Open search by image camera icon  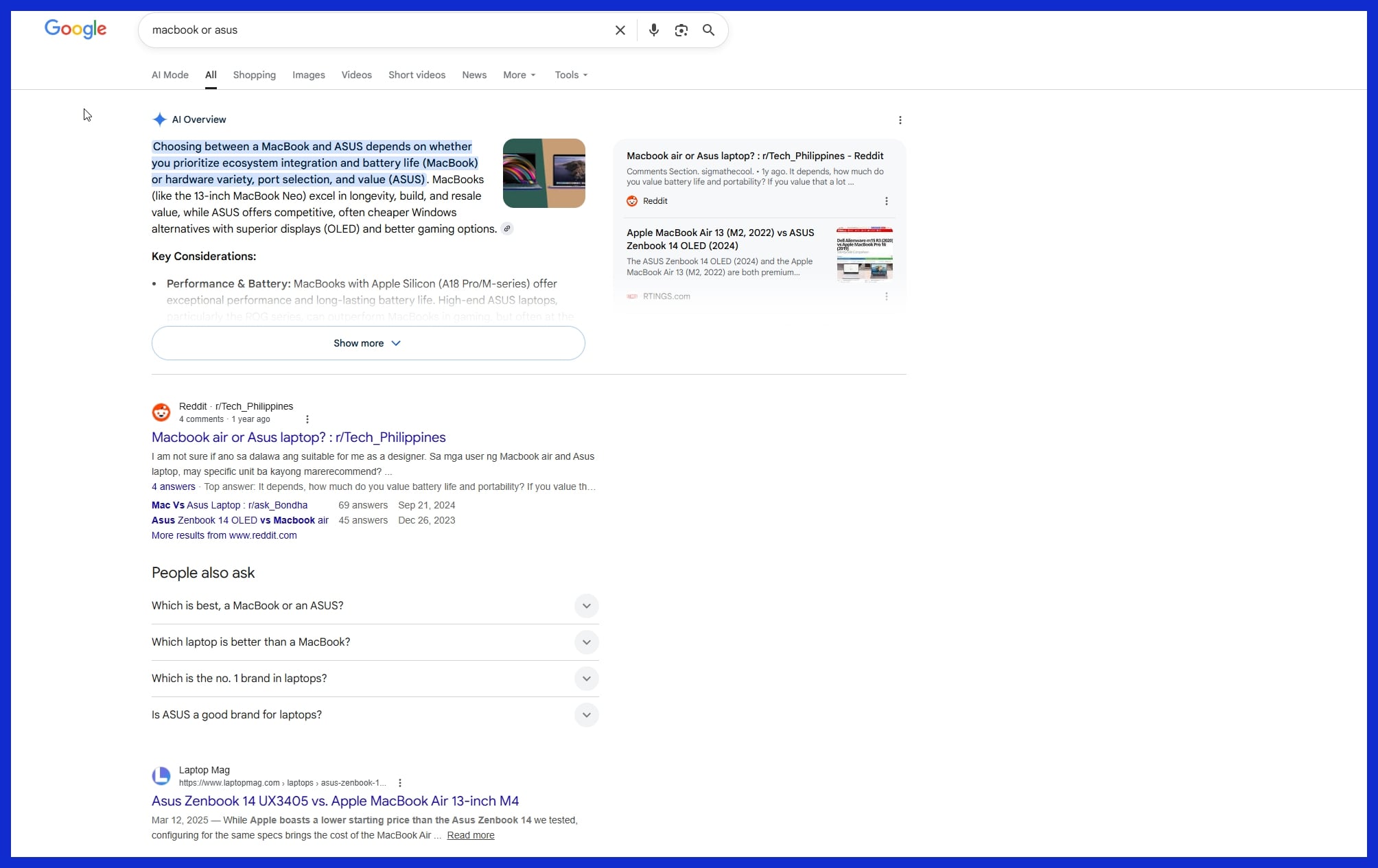pos(681,30)
